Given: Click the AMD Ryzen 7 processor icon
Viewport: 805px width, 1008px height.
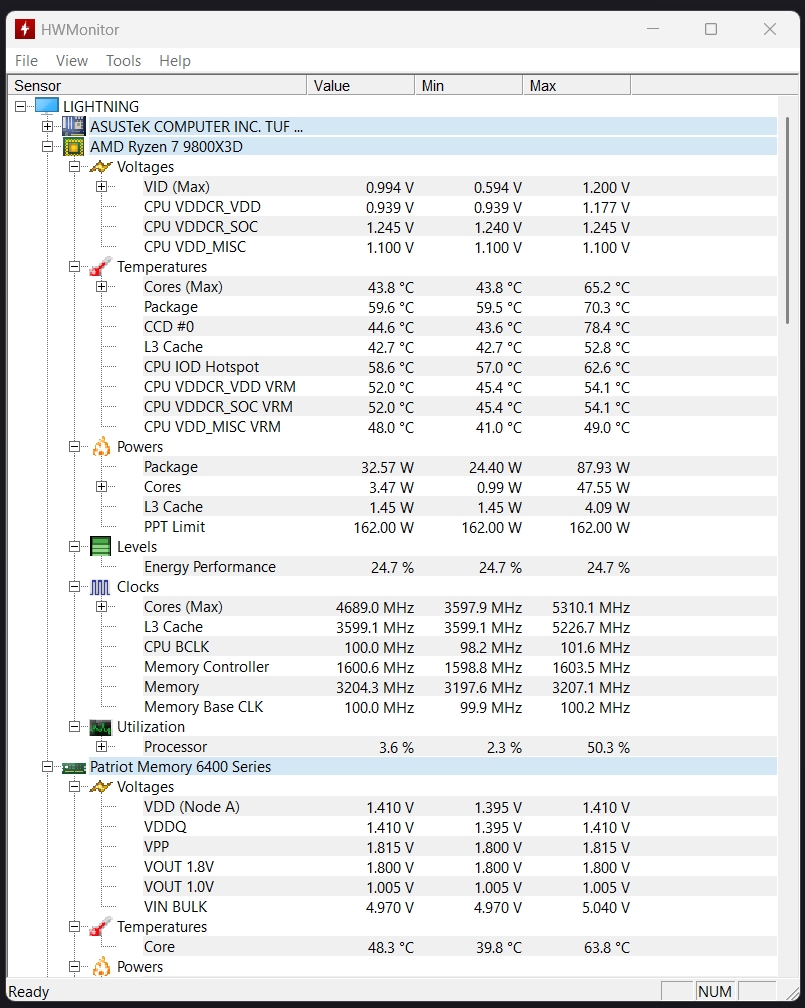Looking at the screenshot, I should [x=74, y=147].
